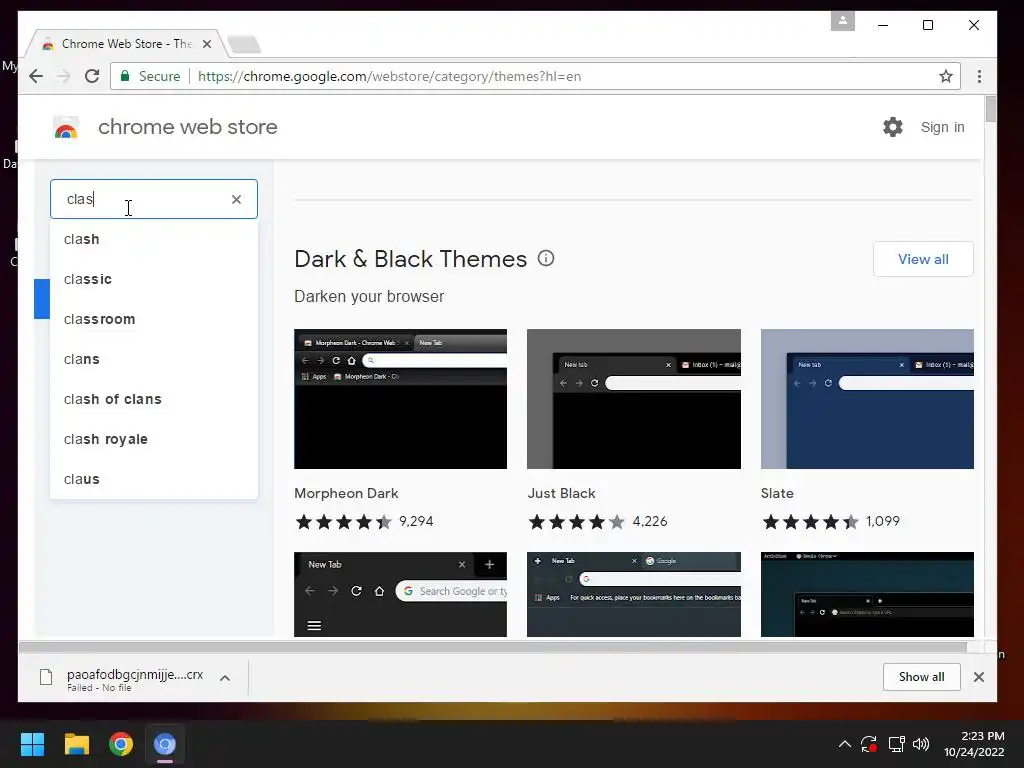Open the Chrome three-dot menu
This screenshot has height=768, width=1024.
[979, 76]
